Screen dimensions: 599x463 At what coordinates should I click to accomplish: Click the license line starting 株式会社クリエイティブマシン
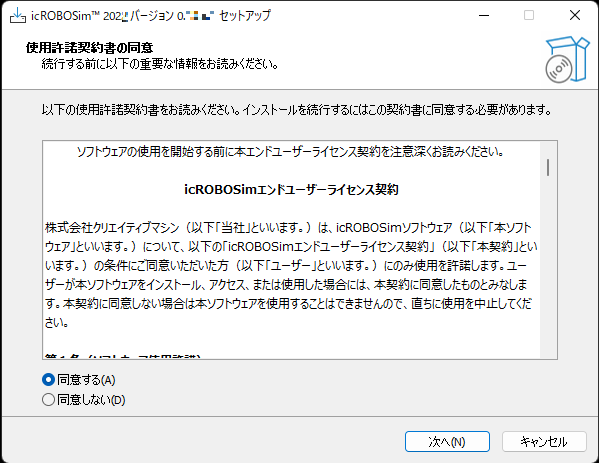tap(288, 228)
